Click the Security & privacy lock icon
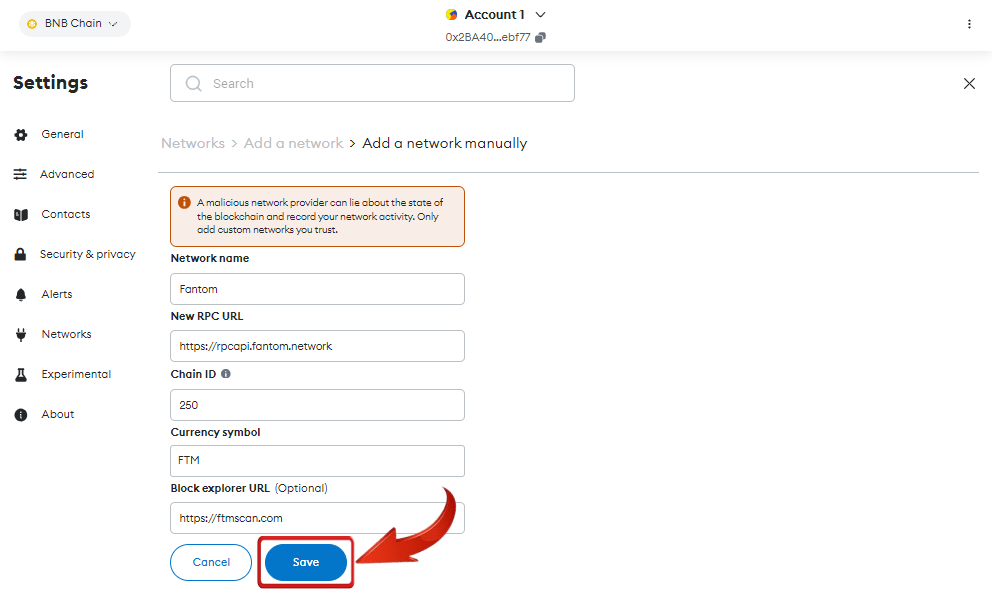992x605 pixels. point(20,254)
